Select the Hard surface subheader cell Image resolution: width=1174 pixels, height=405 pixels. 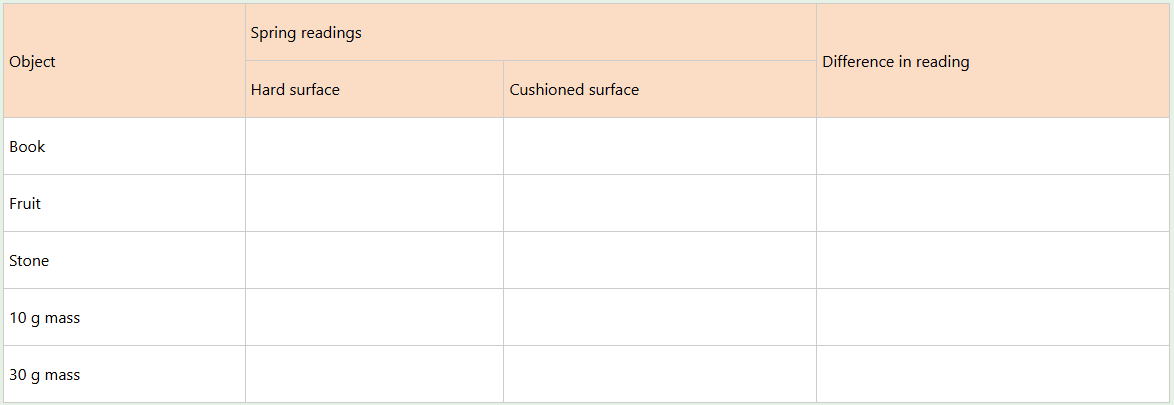(x=374, y=90)
